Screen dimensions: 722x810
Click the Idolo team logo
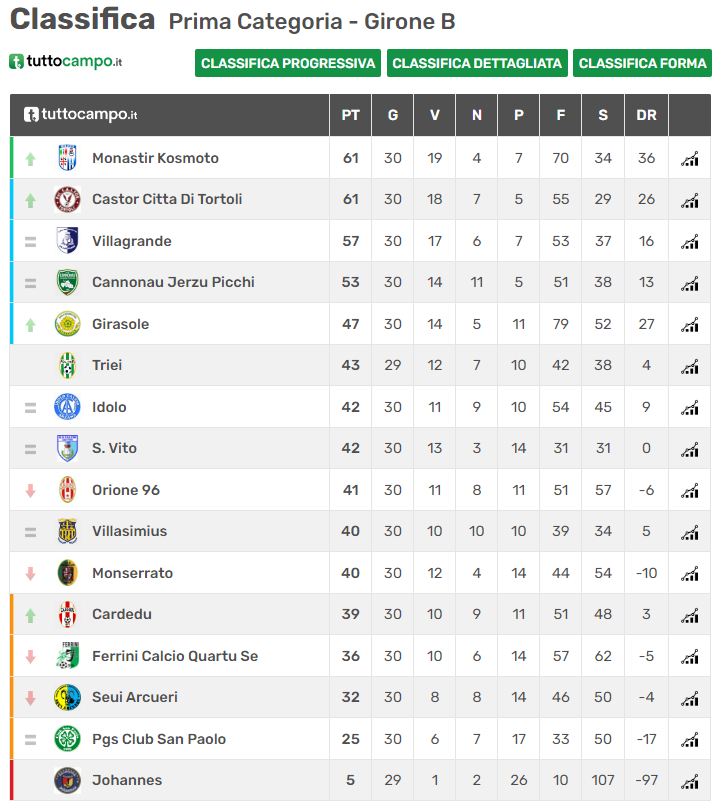click(67, 407)
